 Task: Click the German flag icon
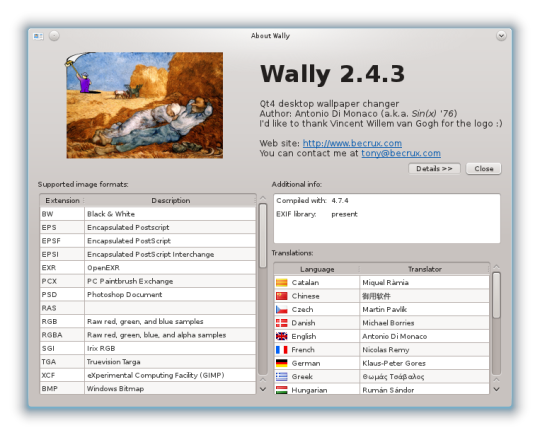(x=281, y=363)
